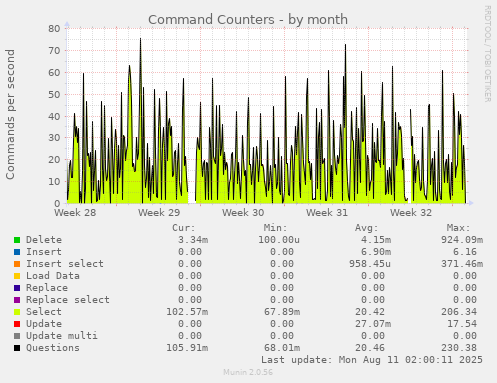Click the Update legend label
The height and width of the screenshot is (383, 497).
44,324
